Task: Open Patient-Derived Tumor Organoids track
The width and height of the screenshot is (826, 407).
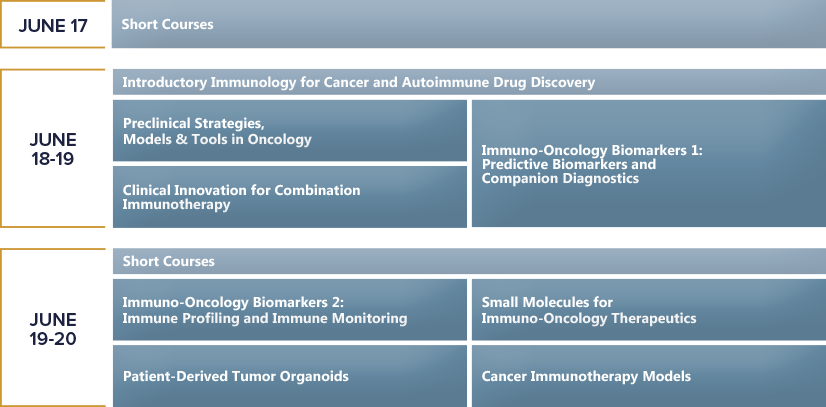Action: tap(289, 376)
